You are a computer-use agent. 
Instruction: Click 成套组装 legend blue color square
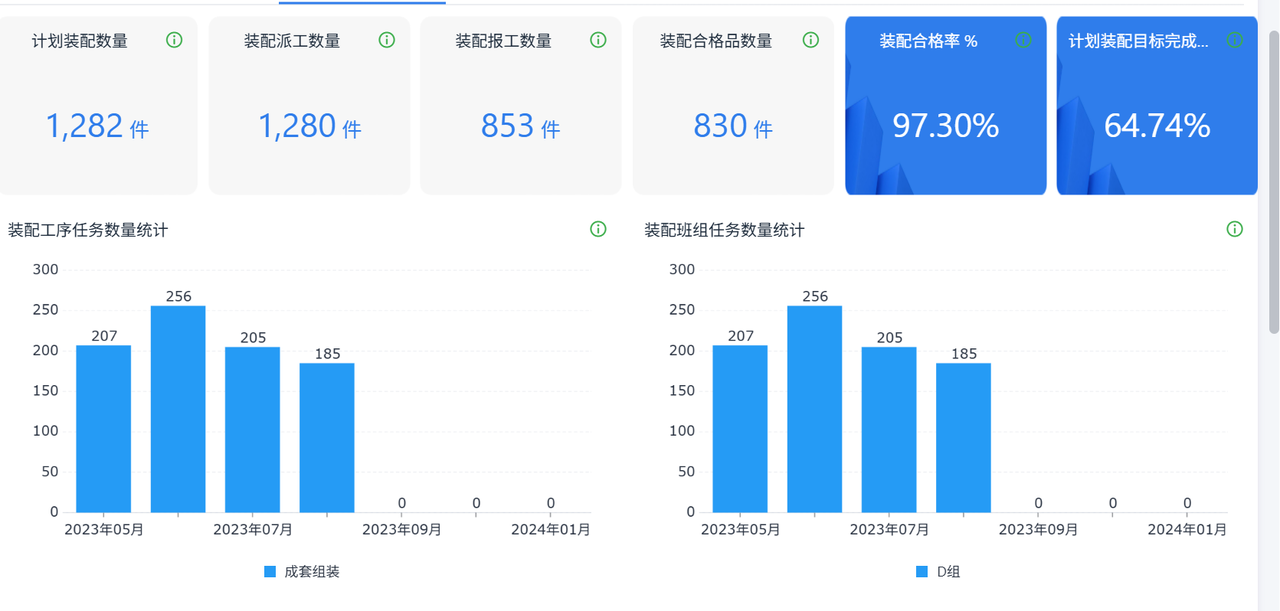click(x=270, y=572)
